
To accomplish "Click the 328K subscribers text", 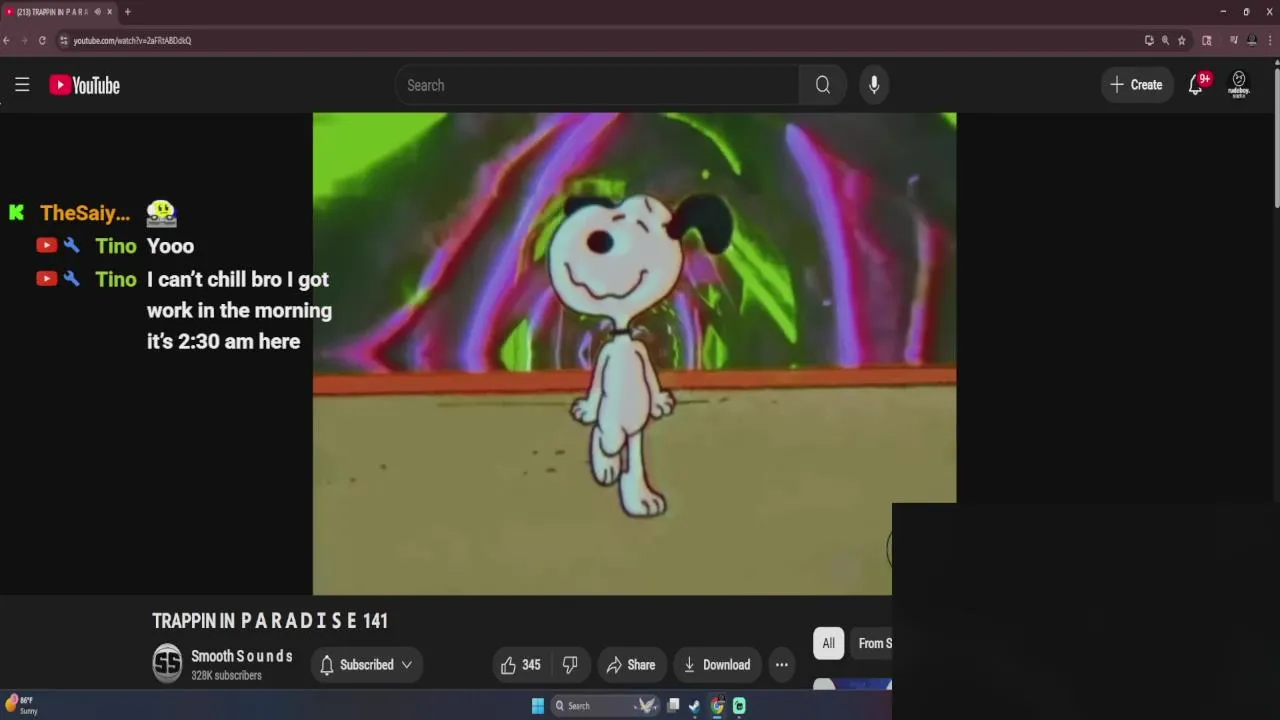I will [226, 676].
